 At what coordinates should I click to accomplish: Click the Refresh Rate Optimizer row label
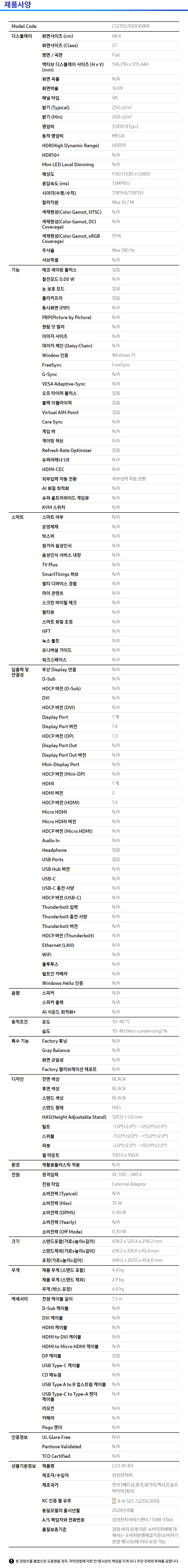(x=67, y=450)
